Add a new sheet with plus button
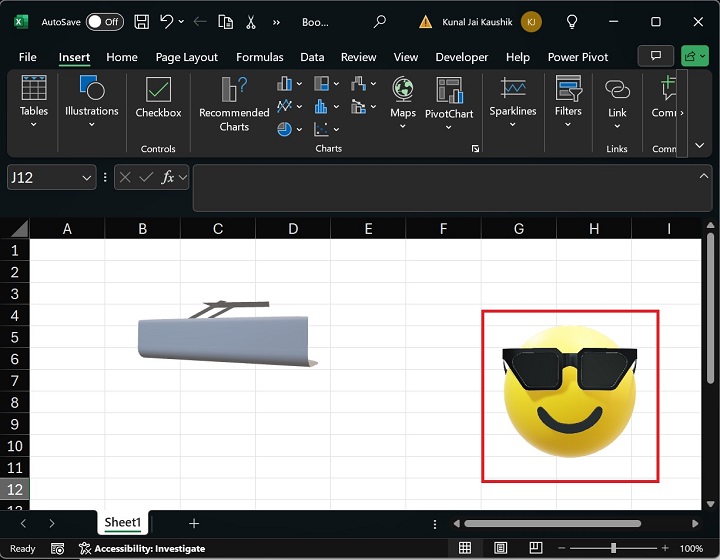This screenshot has height=560, width=720. 194,523
